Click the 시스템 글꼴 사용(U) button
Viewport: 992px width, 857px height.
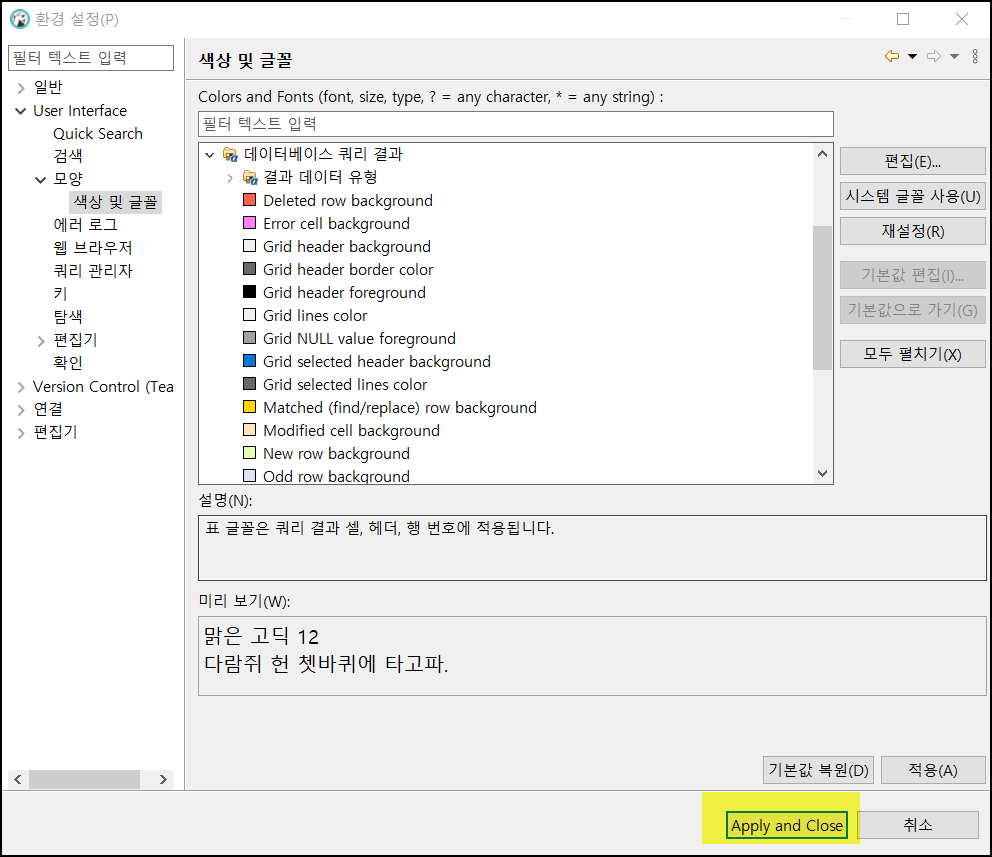tap(912, 196)
